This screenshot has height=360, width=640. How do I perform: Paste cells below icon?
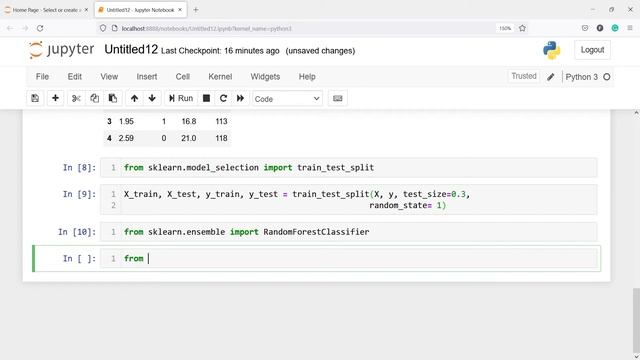113,98
